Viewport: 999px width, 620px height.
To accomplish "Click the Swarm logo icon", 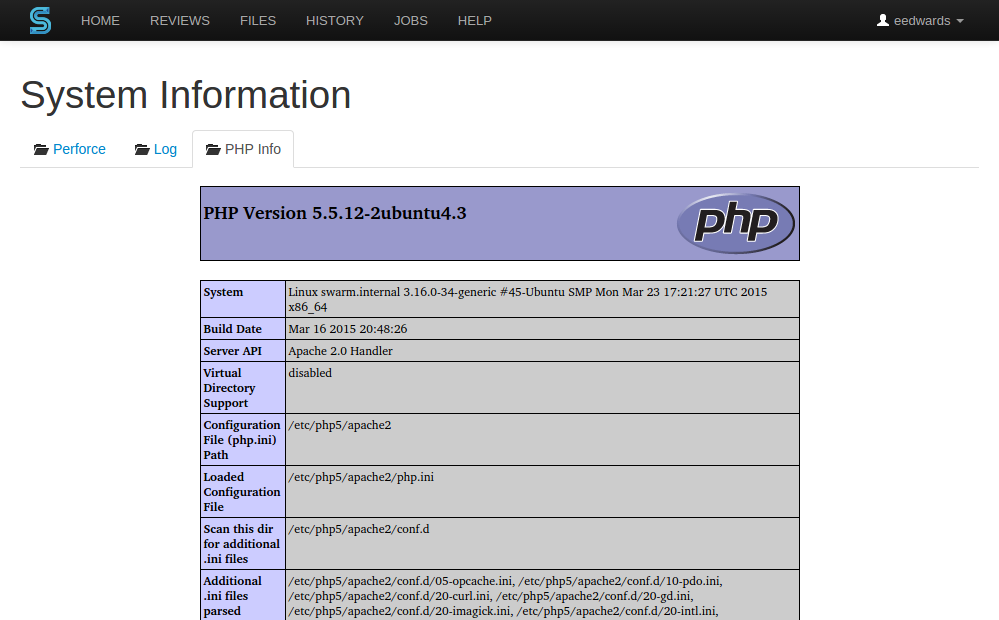I will (40, 20).
